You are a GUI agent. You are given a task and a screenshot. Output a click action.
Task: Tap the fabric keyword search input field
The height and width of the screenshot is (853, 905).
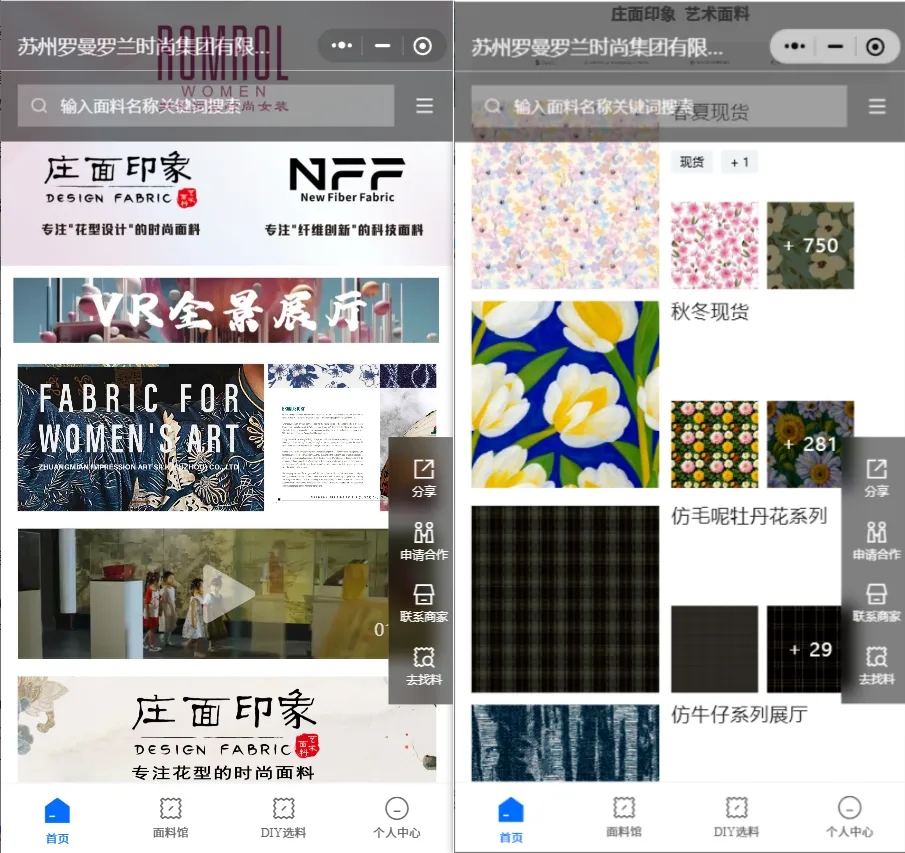pyautogui.click(x=200, y=105)
